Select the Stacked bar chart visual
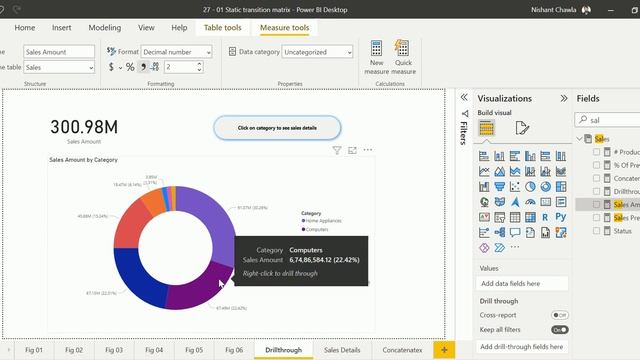 coord(484,156)
